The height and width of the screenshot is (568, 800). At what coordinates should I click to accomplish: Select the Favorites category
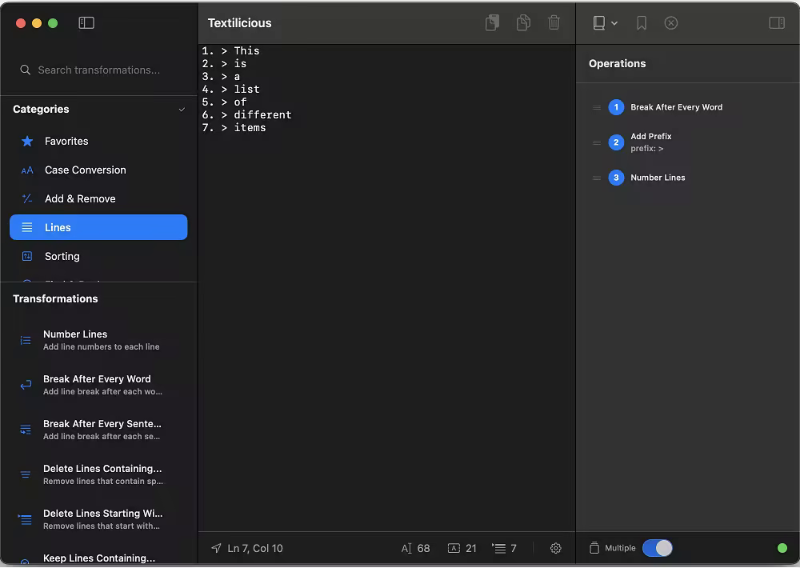(x=66, y=141)
